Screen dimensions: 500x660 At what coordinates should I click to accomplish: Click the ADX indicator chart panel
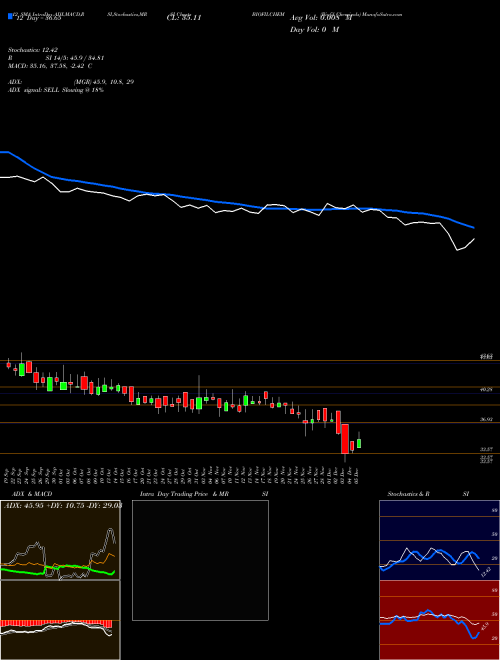point(60,540)
